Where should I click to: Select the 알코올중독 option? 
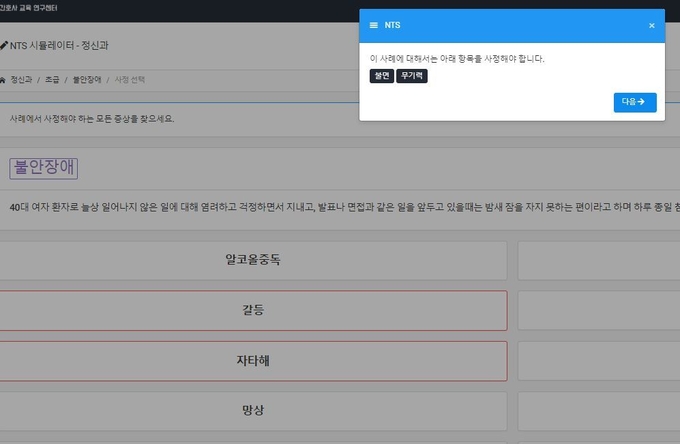[253, 260]
